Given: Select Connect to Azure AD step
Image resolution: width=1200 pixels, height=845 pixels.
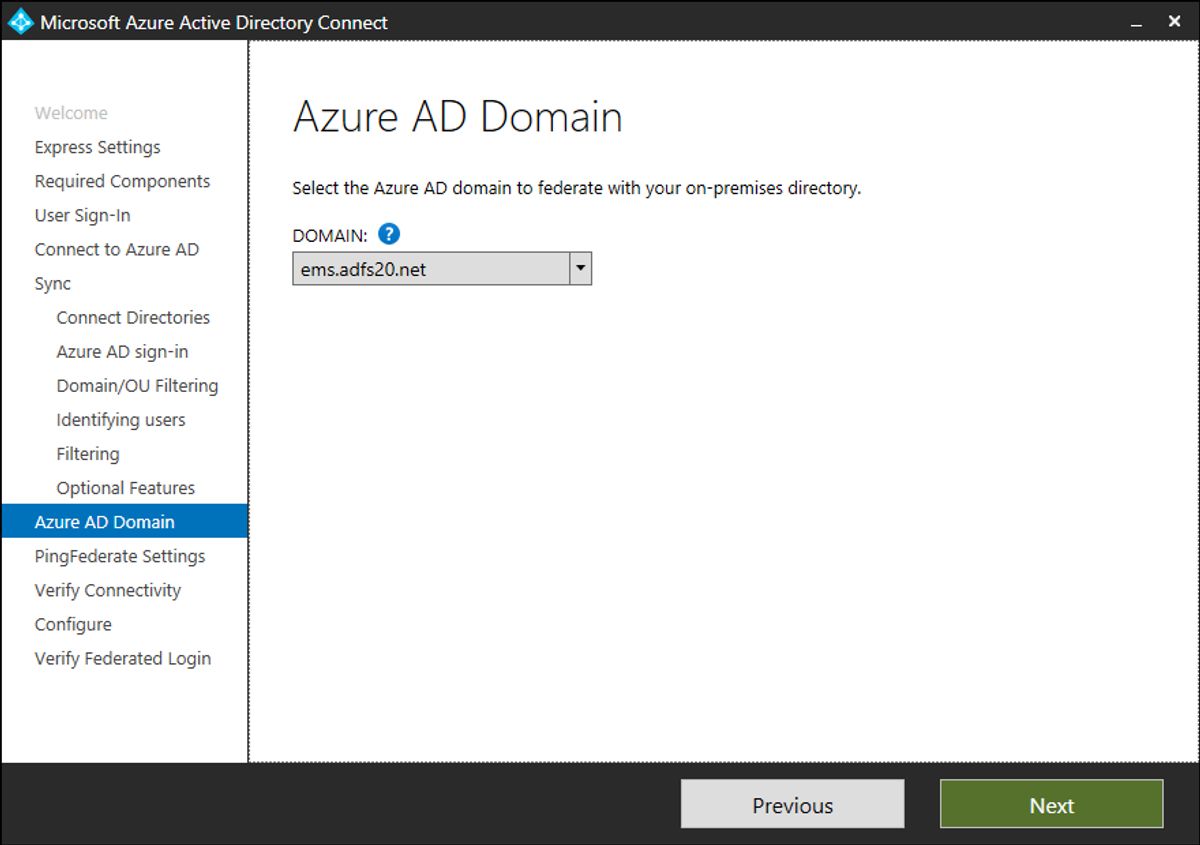Looking at the screenshot, I should click(116, 249).
